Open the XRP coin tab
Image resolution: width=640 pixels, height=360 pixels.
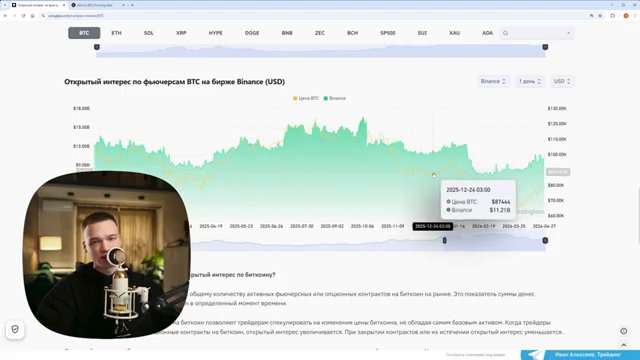click(x=181, y=33)
